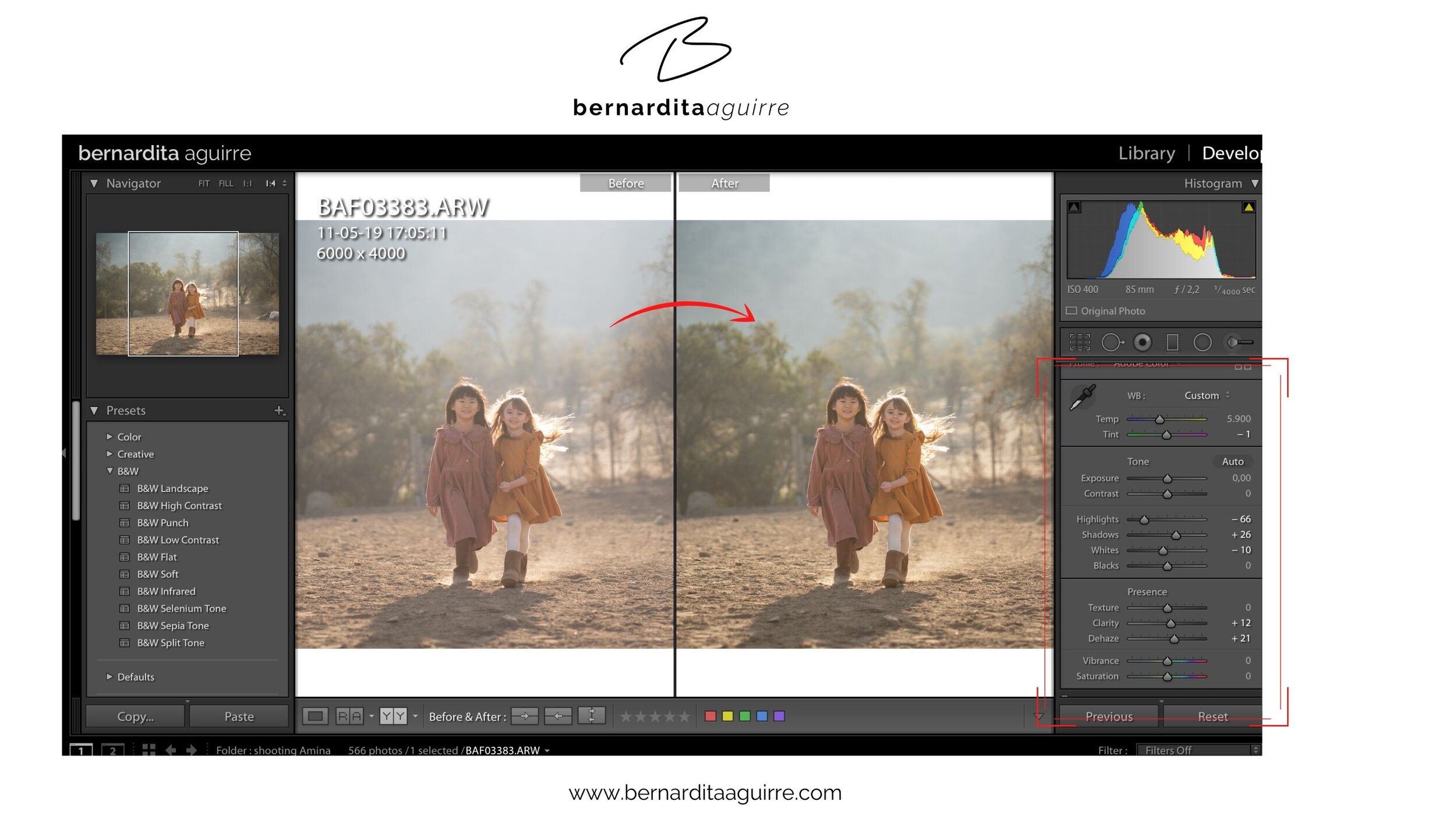Viewport: 1456px width, 819px height.
Task: Select the Radial Filter tool
Action: click(1202, 343)
